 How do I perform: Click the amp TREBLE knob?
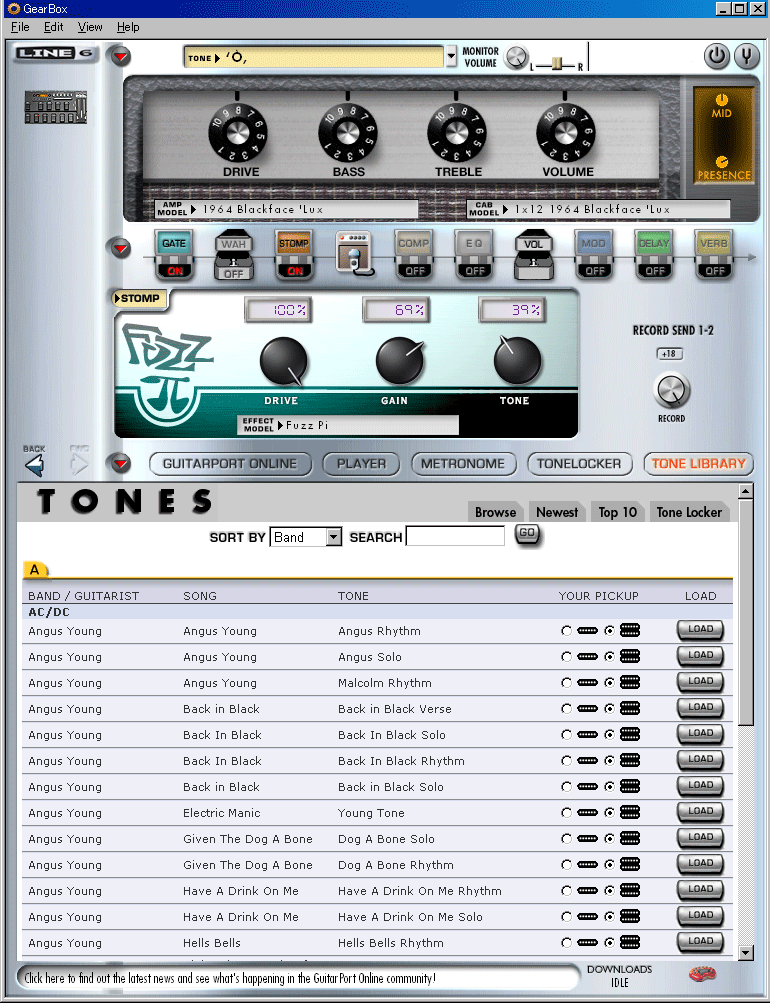457,133
